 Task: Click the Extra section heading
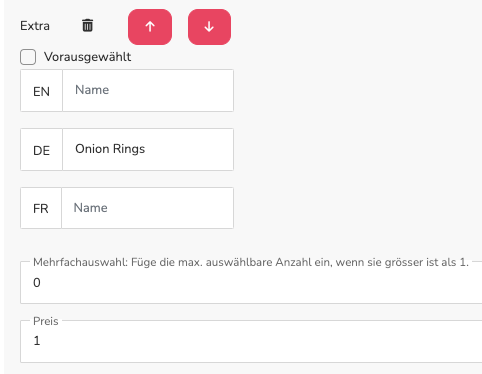(35, 26)
